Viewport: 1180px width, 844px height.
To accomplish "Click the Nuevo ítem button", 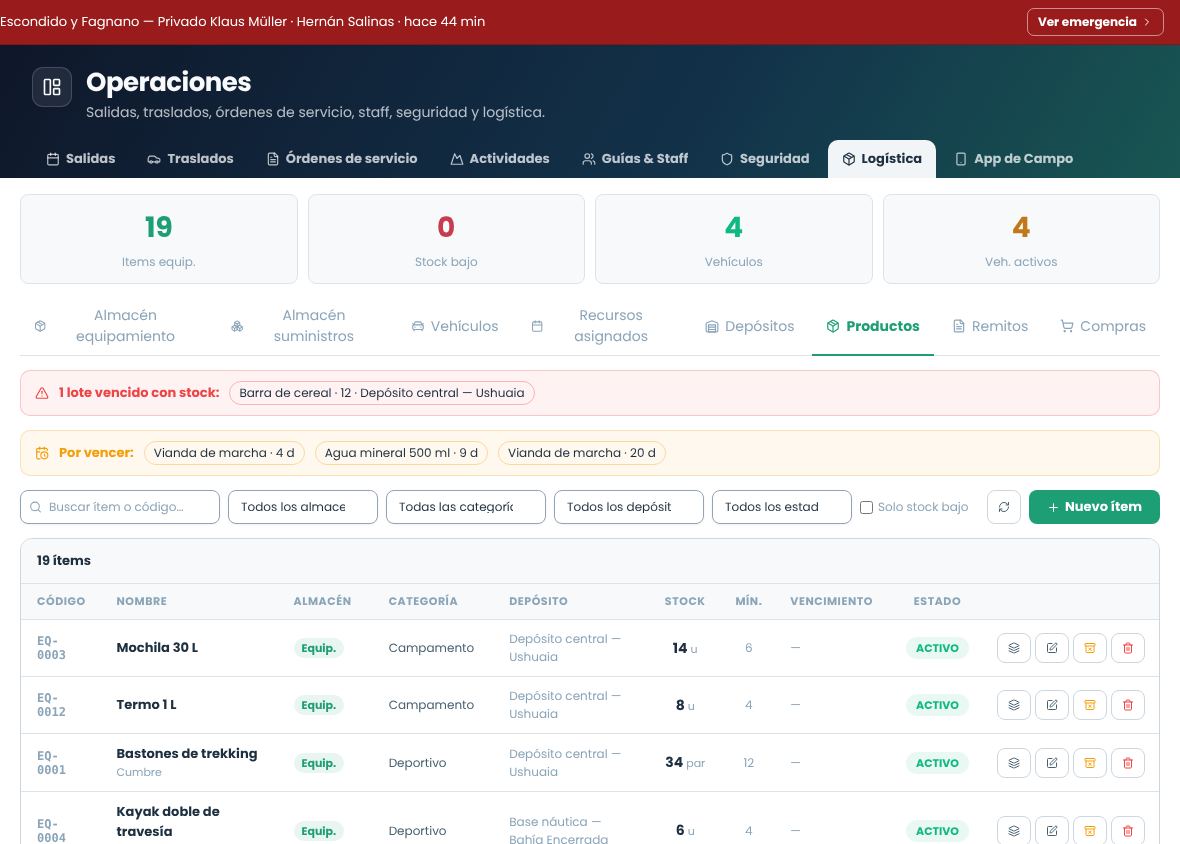I will pos(1094,507).
